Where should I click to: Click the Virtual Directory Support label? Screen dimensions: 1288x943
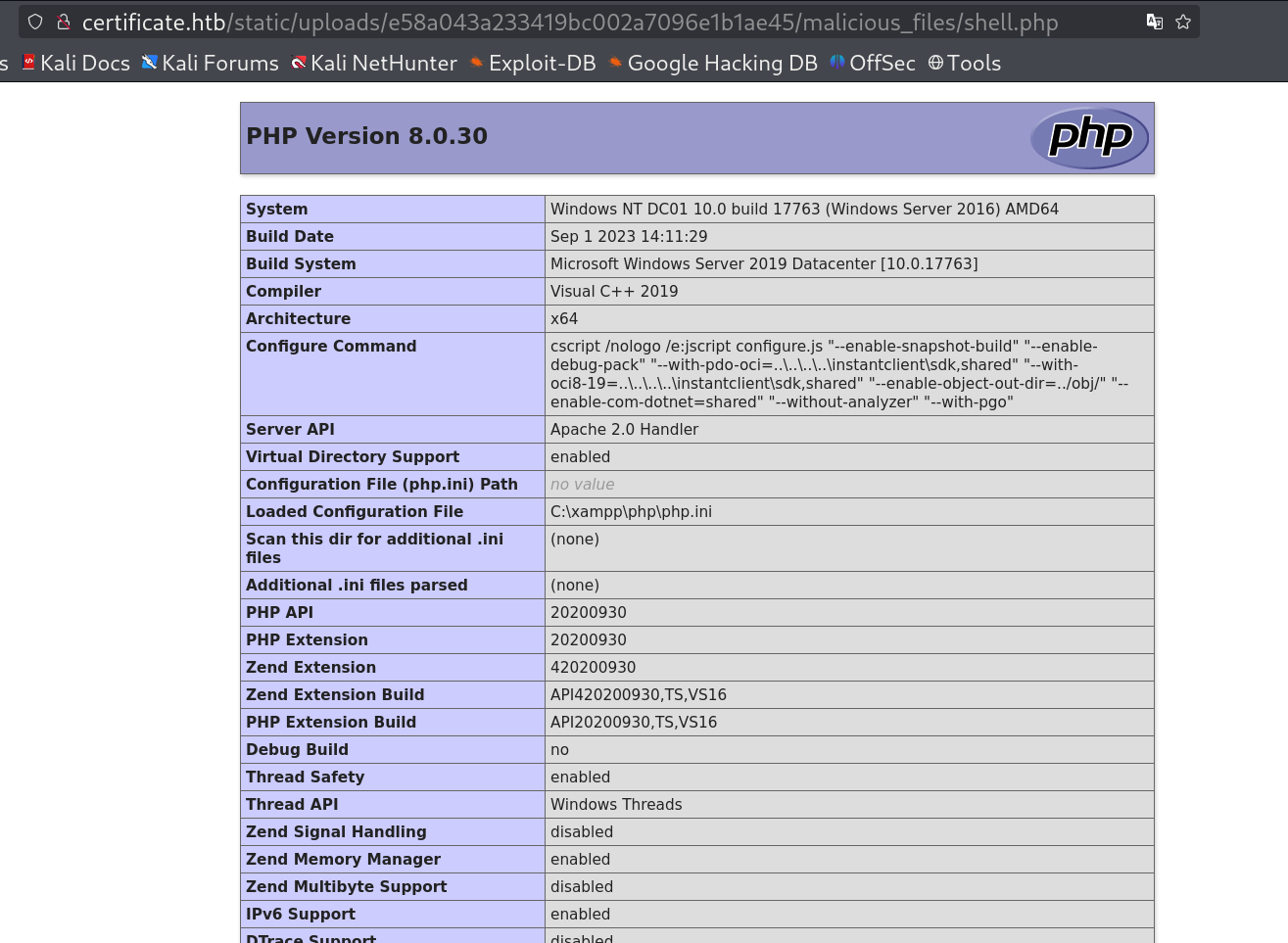353,456
